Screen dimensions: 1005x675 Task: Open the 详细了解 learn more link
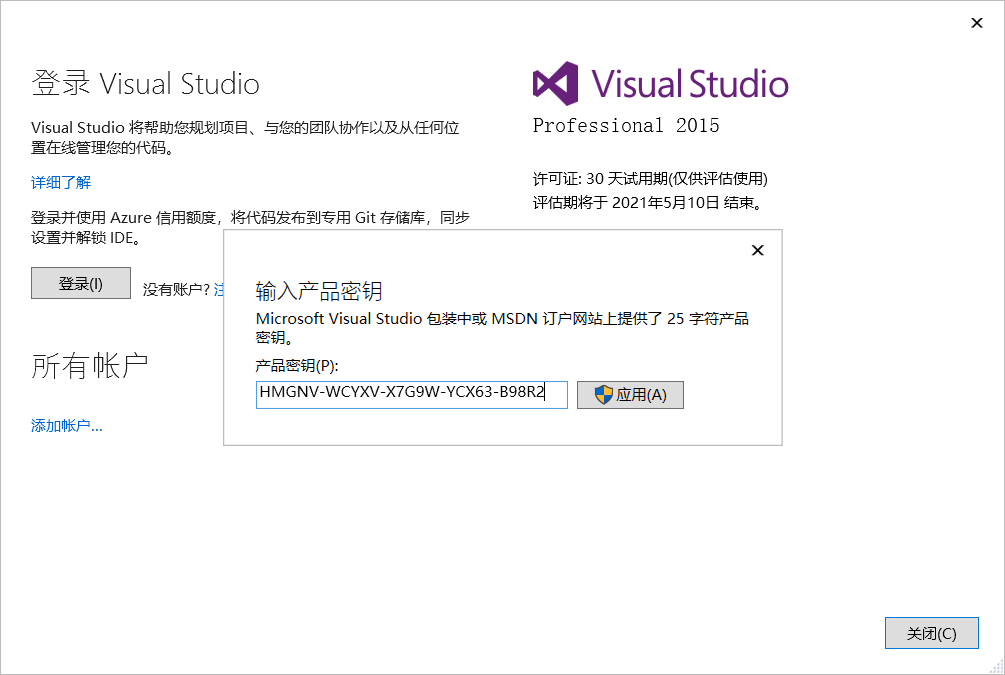click(x=61, y=183)
